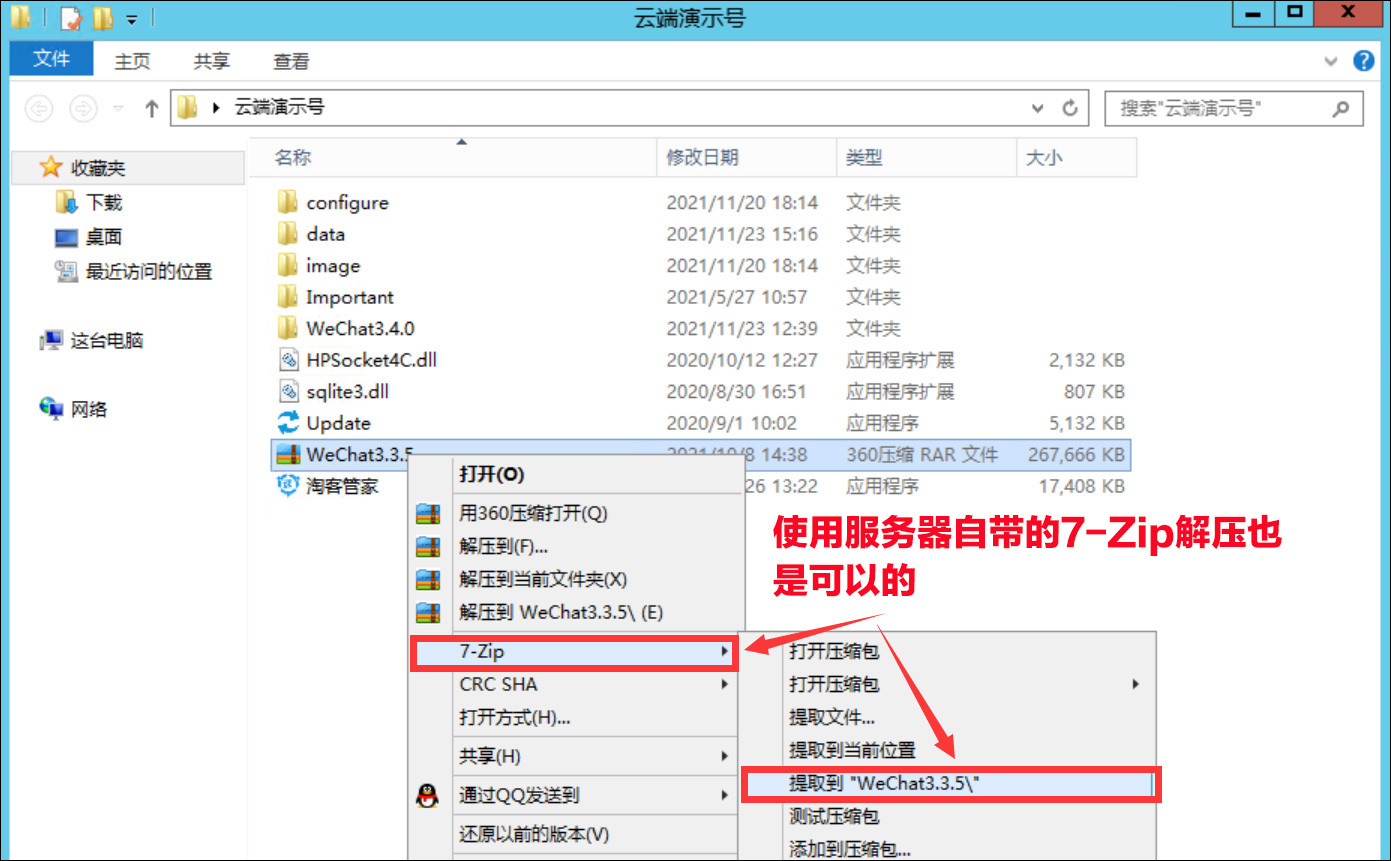The height and width of the screenshot is (861, 1391).
Task: Go up one folder level arrow
Action: pyautogui.click(x=151, y=108)
